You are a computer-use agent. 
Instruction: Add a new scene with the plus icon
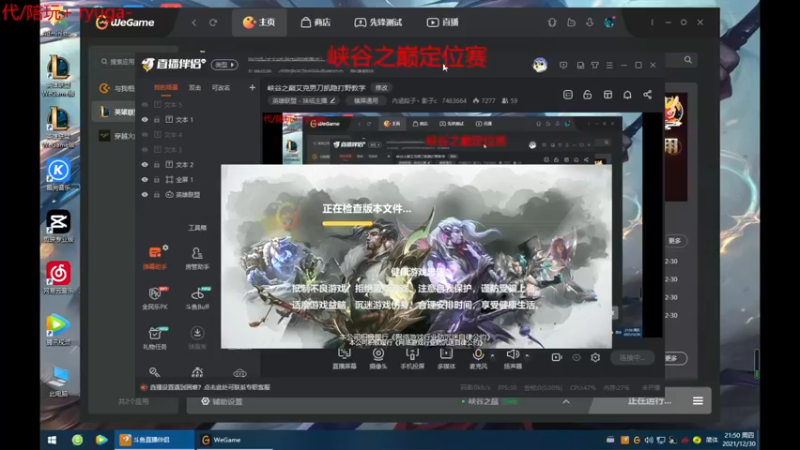coord(252,88)
